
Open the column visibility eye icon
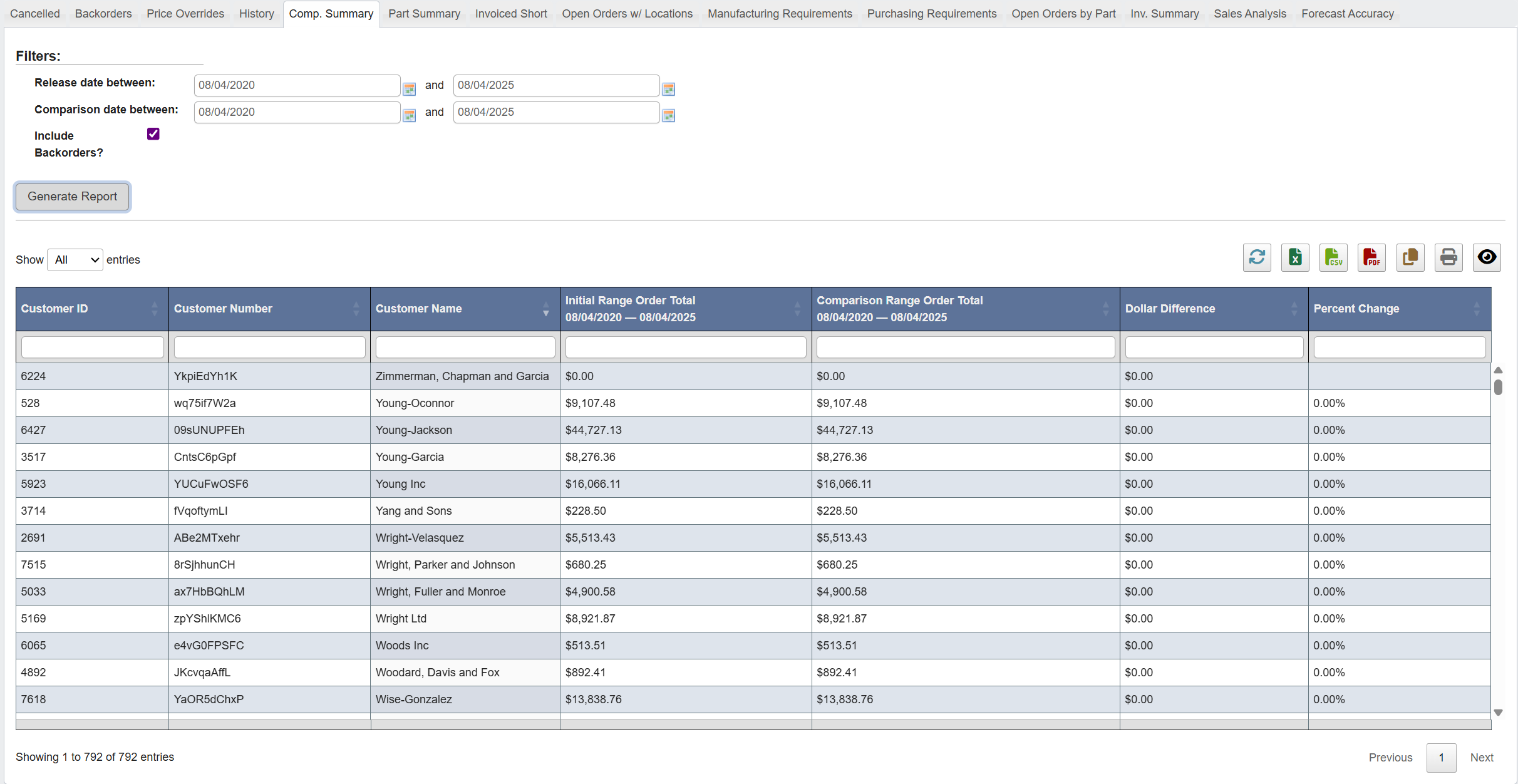(1487, 257)
